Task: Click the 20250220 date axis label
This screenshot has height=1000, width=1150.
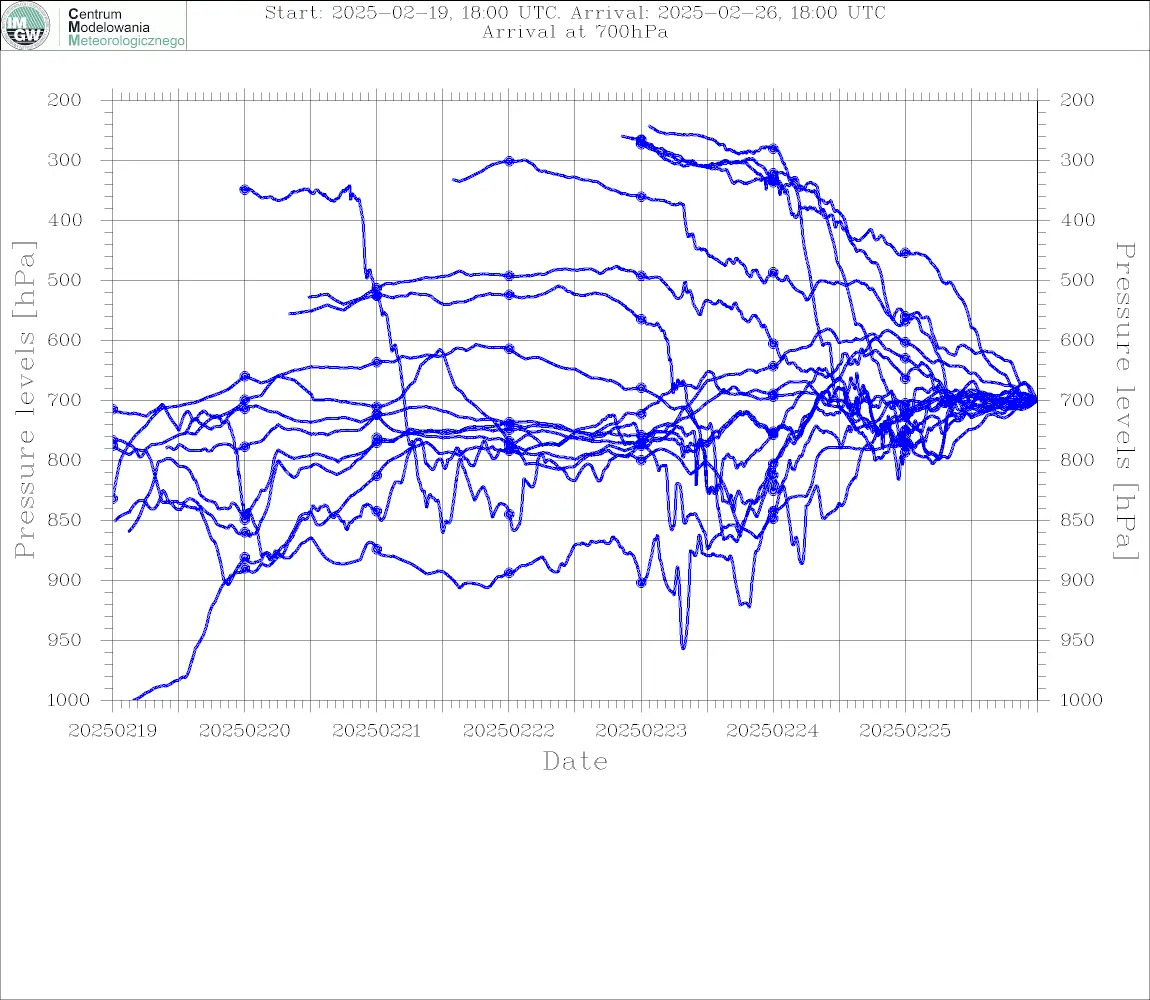Action: click(244, 731)
